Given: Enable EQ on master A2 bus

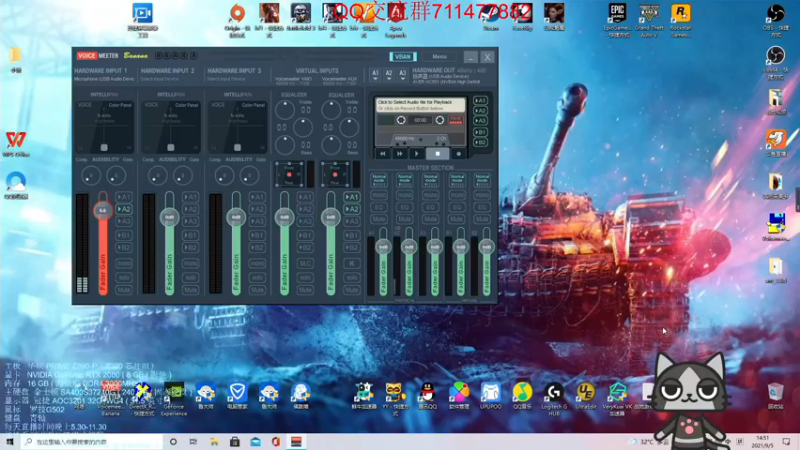Looking at the screenshot, I should click(405, 207).
